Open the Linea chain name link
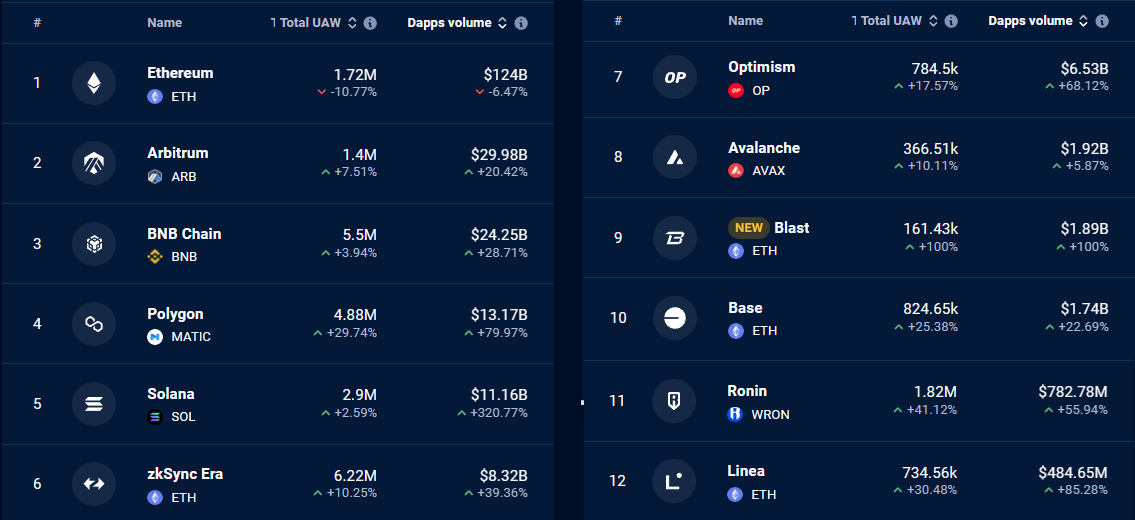1135x520 pixels. (x=746, y=471)
